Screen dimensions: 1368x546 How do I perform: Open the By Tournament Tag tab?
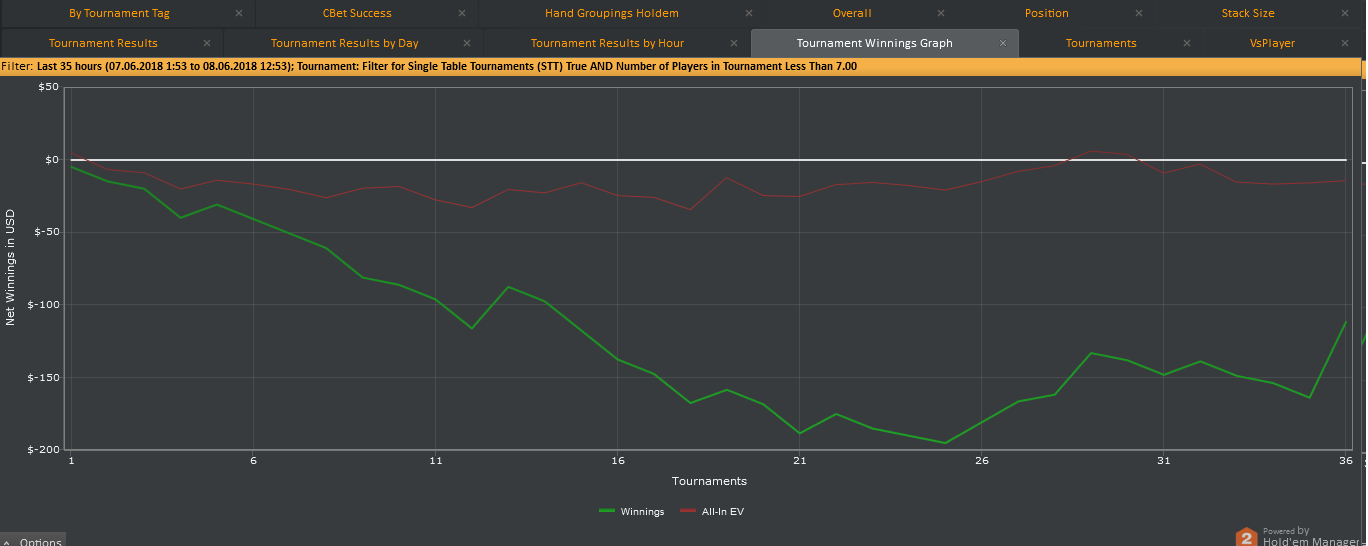(119, 14)
